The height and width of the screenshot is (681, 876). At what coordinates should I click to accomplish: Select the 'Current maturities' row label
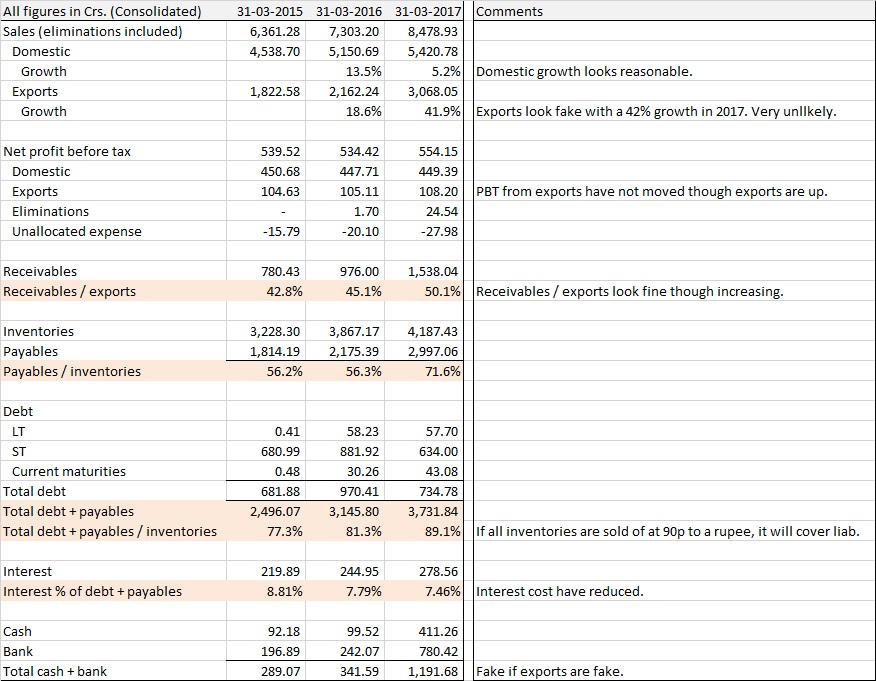69,471
